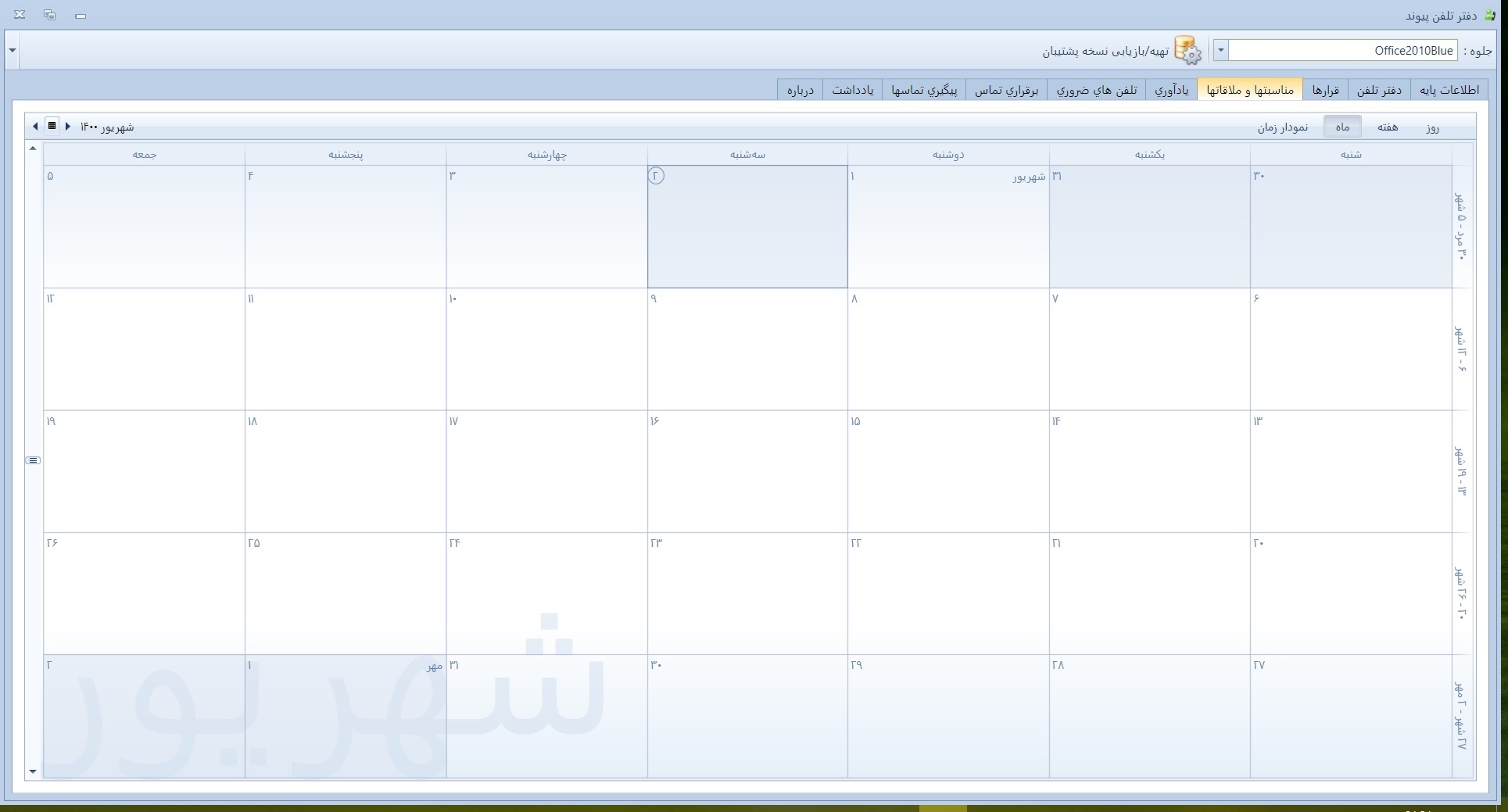Select the مناسبتها و ملاقاتها tab
This screenshot has height=812, width=1508.
tap(1250, 90)
